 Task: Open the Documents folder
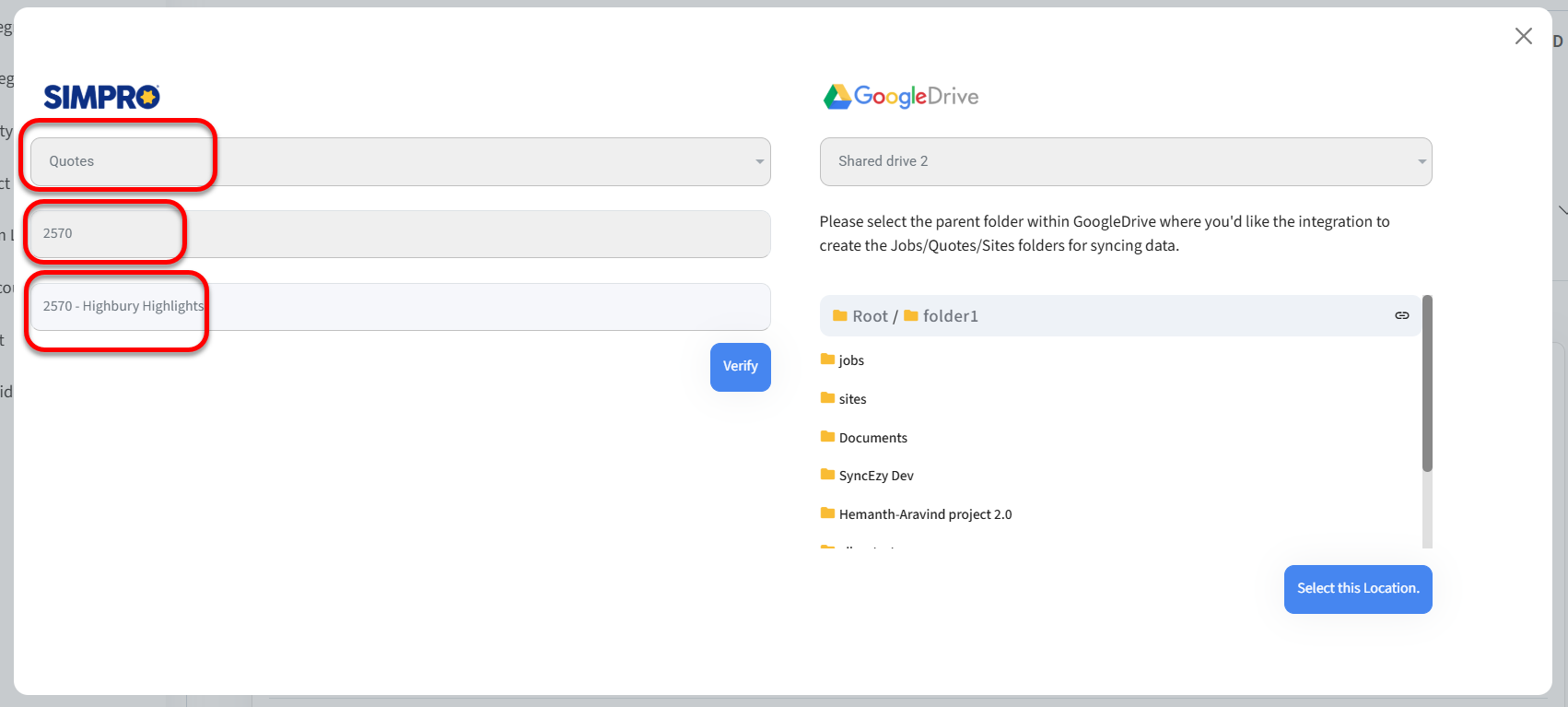(x=872, y=438)
